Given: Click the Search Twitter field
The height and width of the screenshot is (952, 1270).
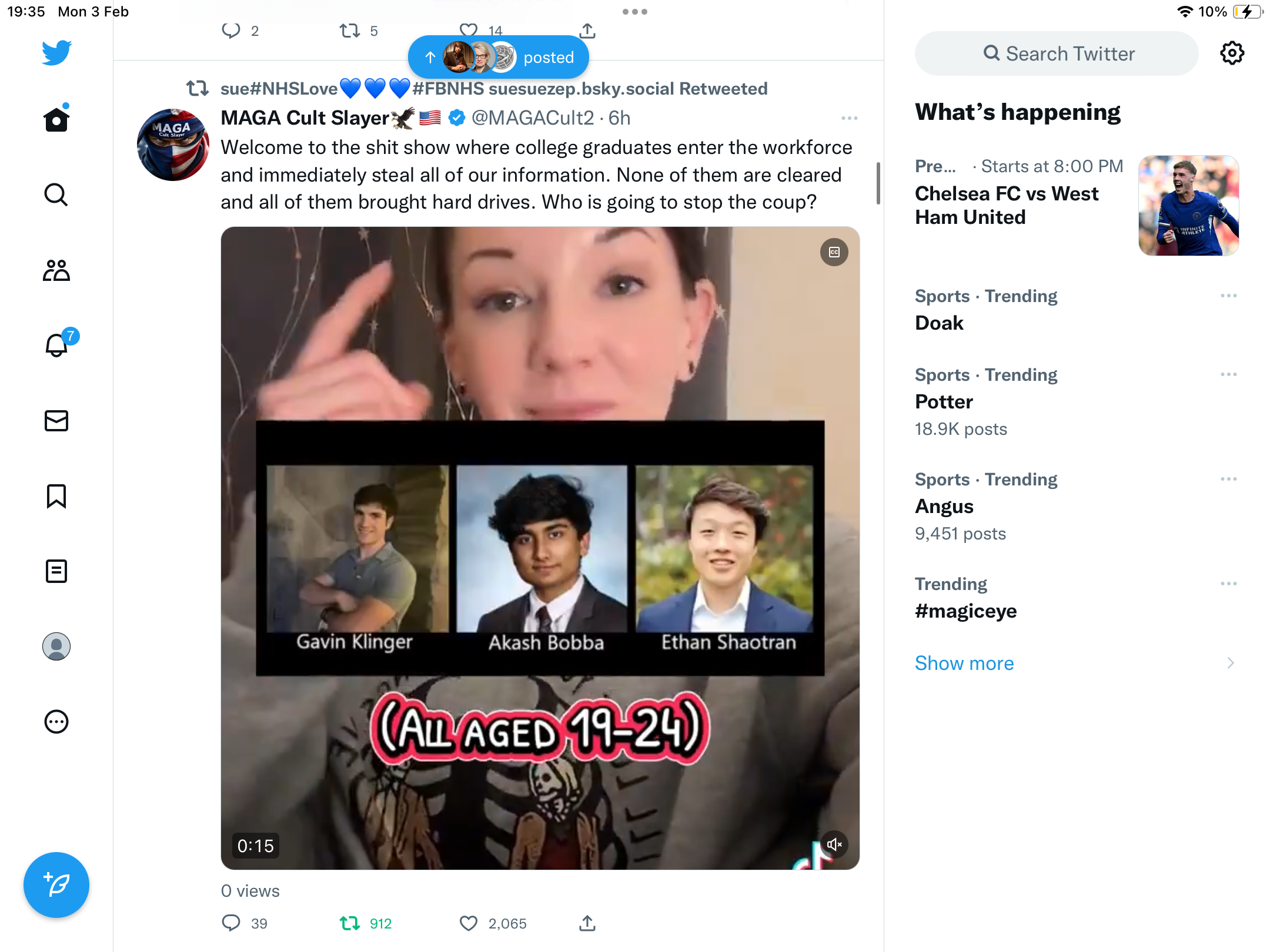Looking at the screenshot, I should click(1057, 53).
